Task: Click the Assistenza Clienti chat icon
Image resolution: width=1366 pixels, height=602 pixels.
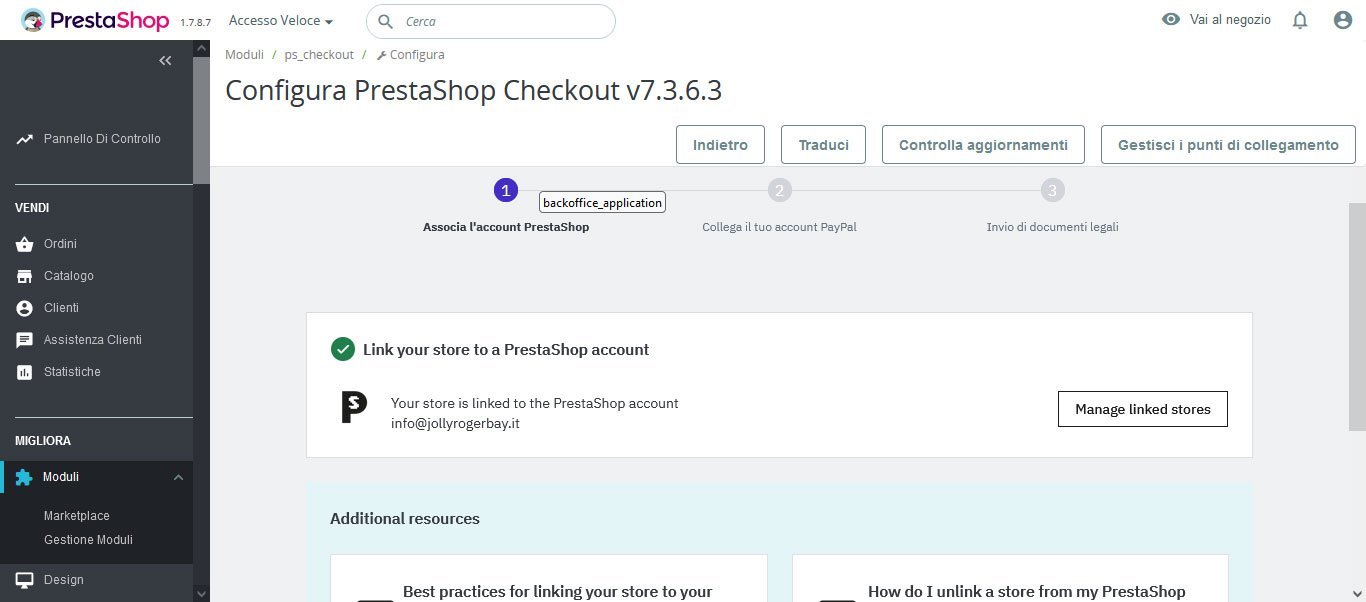Action: pyautogui.click(x=25, y=340)
